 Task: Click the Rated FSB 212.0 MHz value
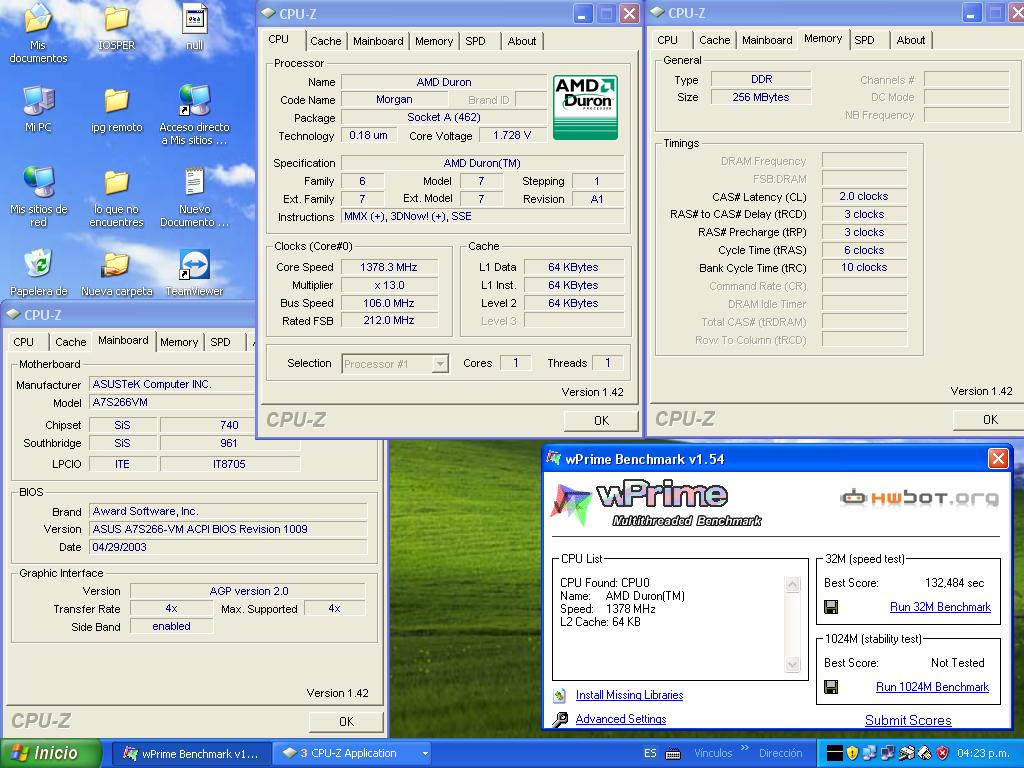[389, 321]
